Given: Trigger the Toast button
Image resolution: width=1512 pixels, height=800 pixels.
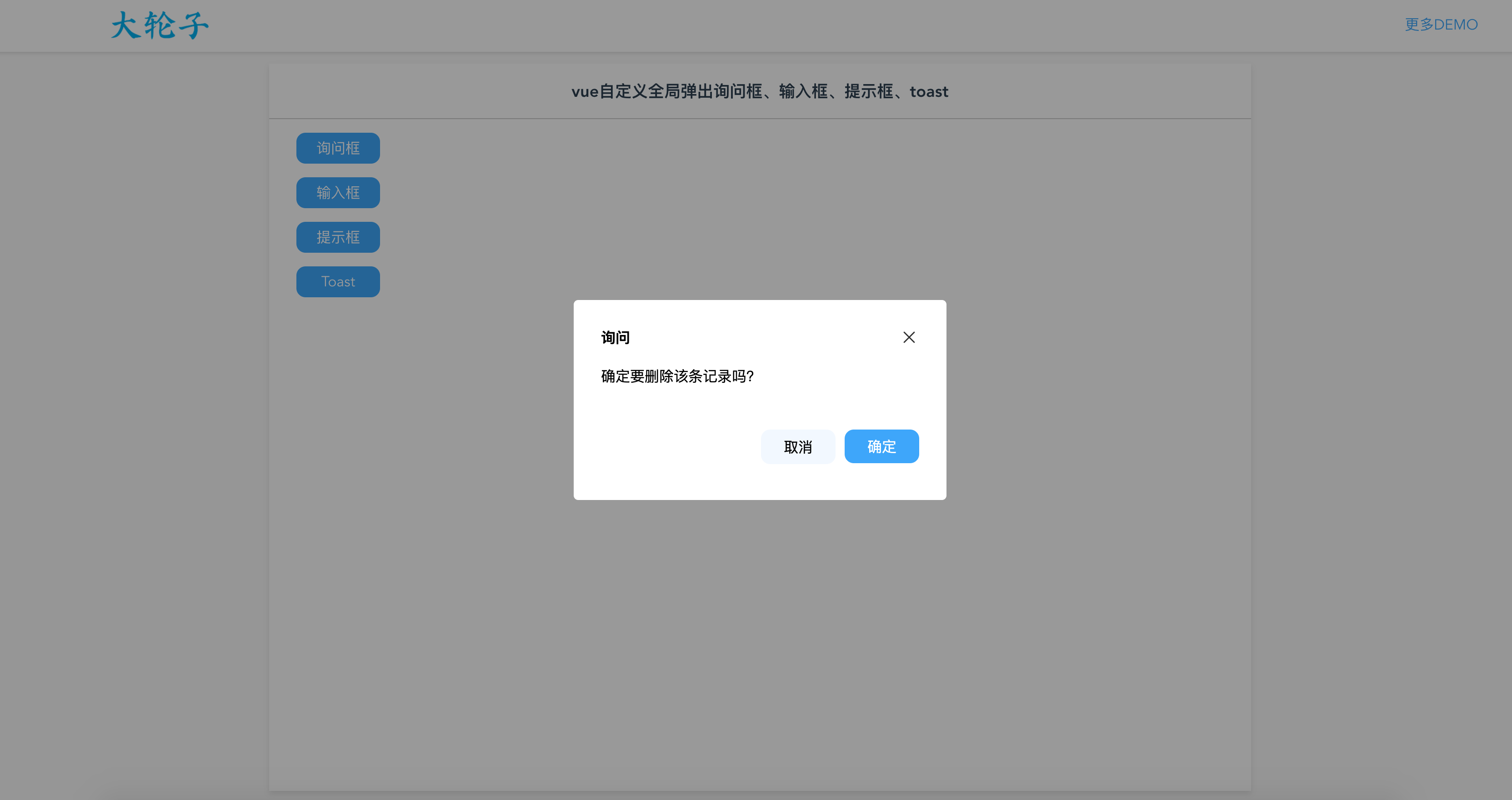Looking at the screenshot, I should pyautogui.click(x=338, y=282).
